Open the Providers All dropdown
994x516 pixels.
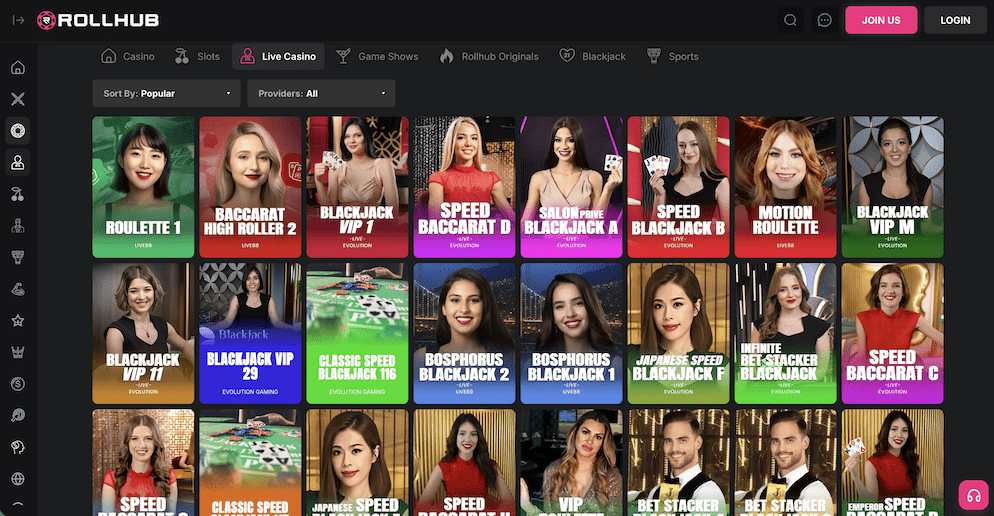321,93
